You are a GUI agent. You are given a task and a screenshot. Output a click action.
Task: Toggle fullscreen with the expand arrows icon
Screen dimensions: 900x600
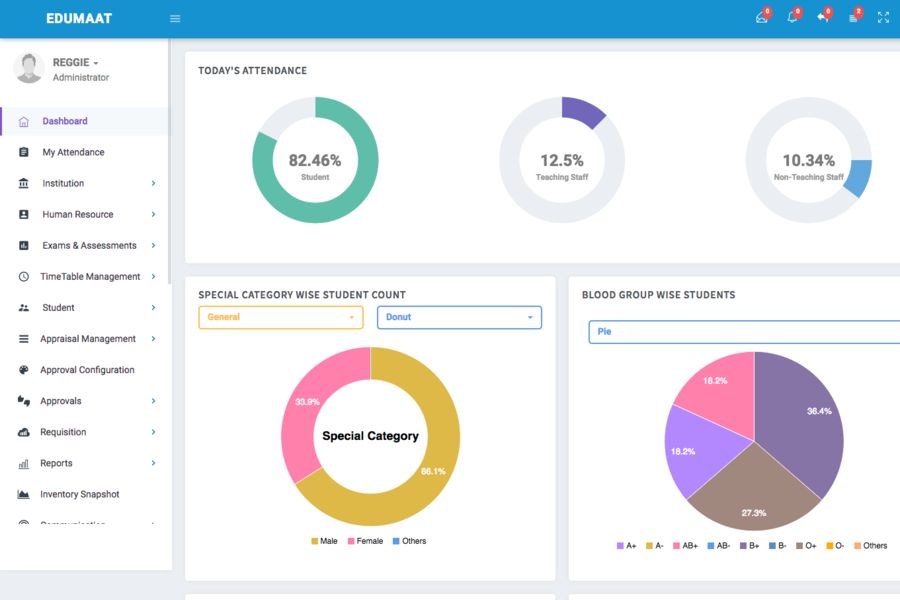[883, 18]
